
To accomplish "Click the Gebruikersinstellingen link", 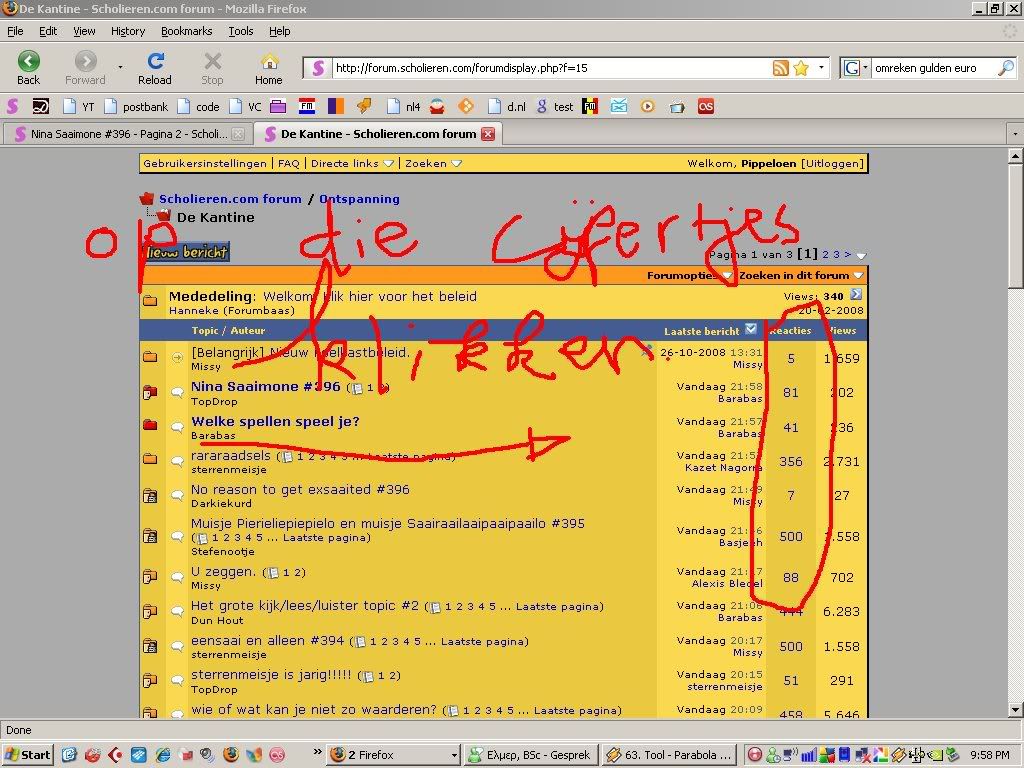I will click(x=205, y=163).
